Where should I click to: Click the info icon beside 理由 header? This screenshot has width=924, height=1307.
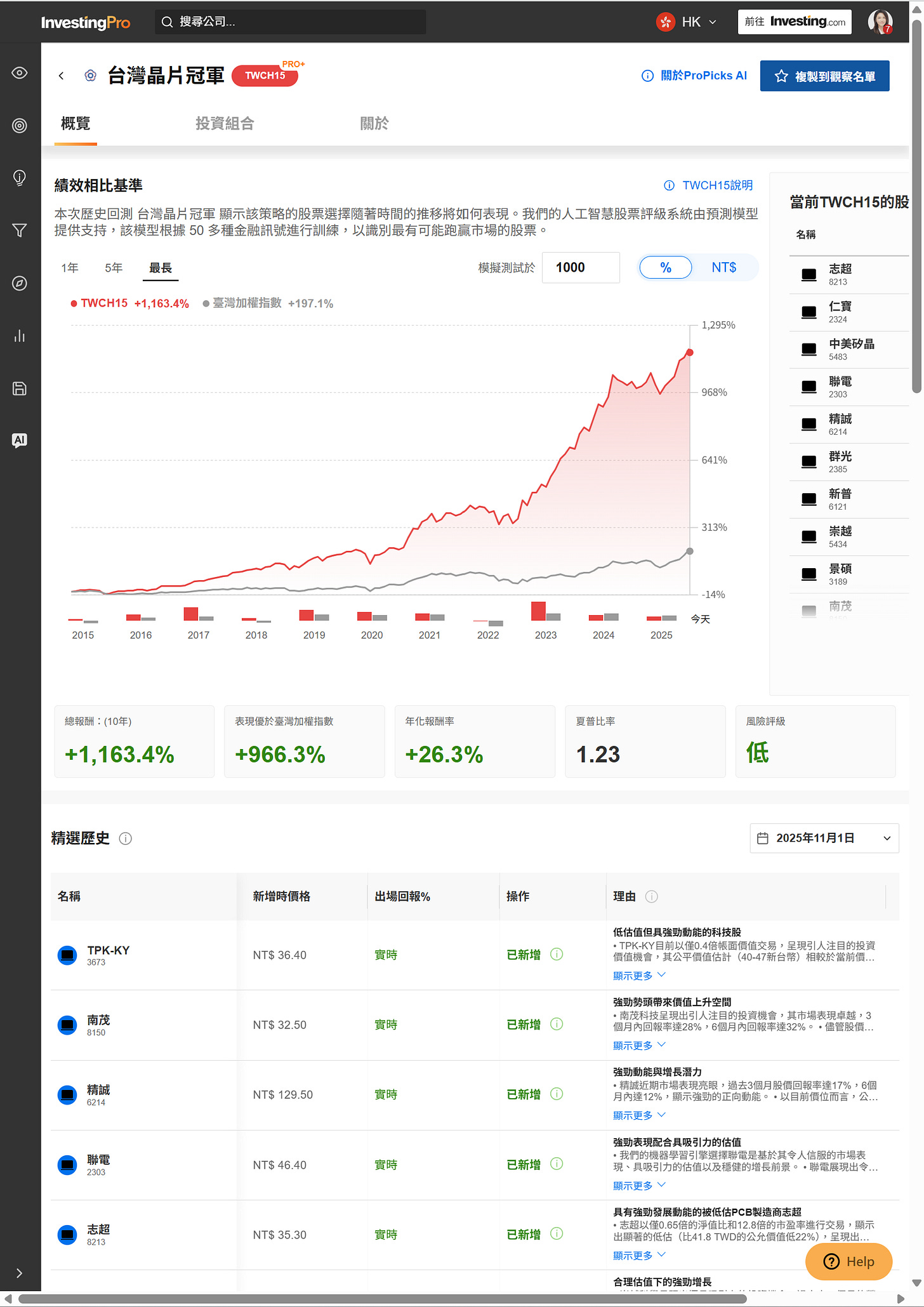click(651, 896)
